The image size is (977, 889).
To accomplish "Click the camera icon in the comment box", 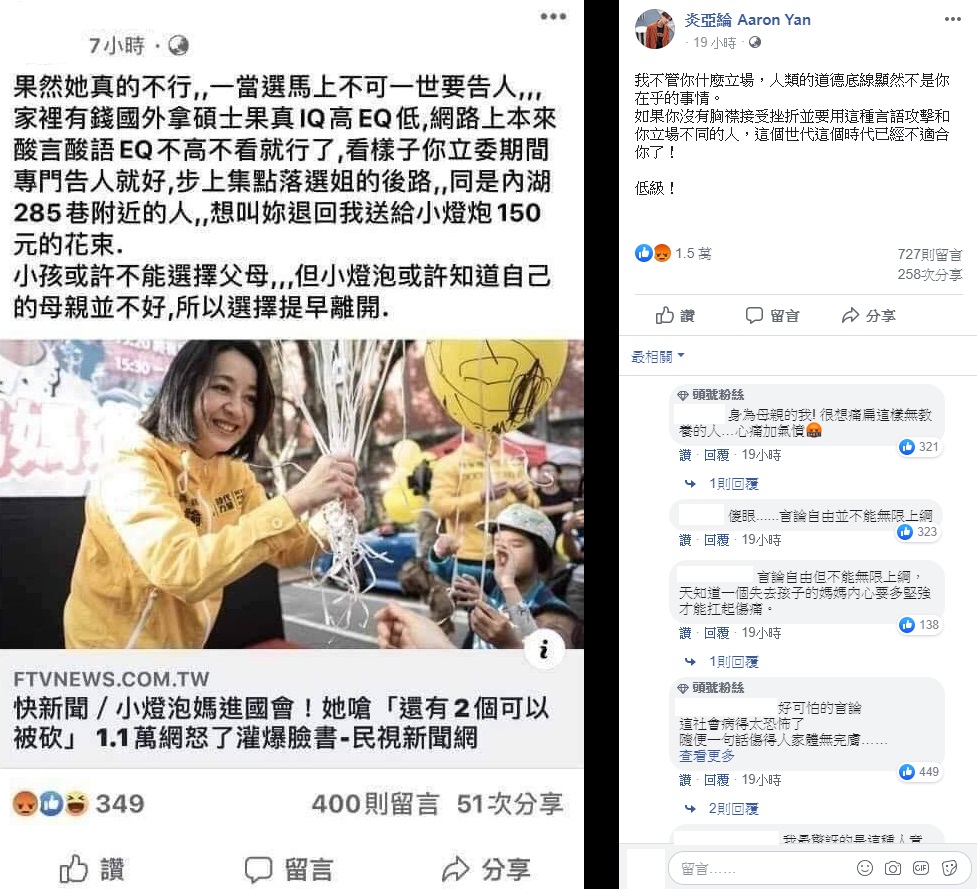I will (893, 868).
